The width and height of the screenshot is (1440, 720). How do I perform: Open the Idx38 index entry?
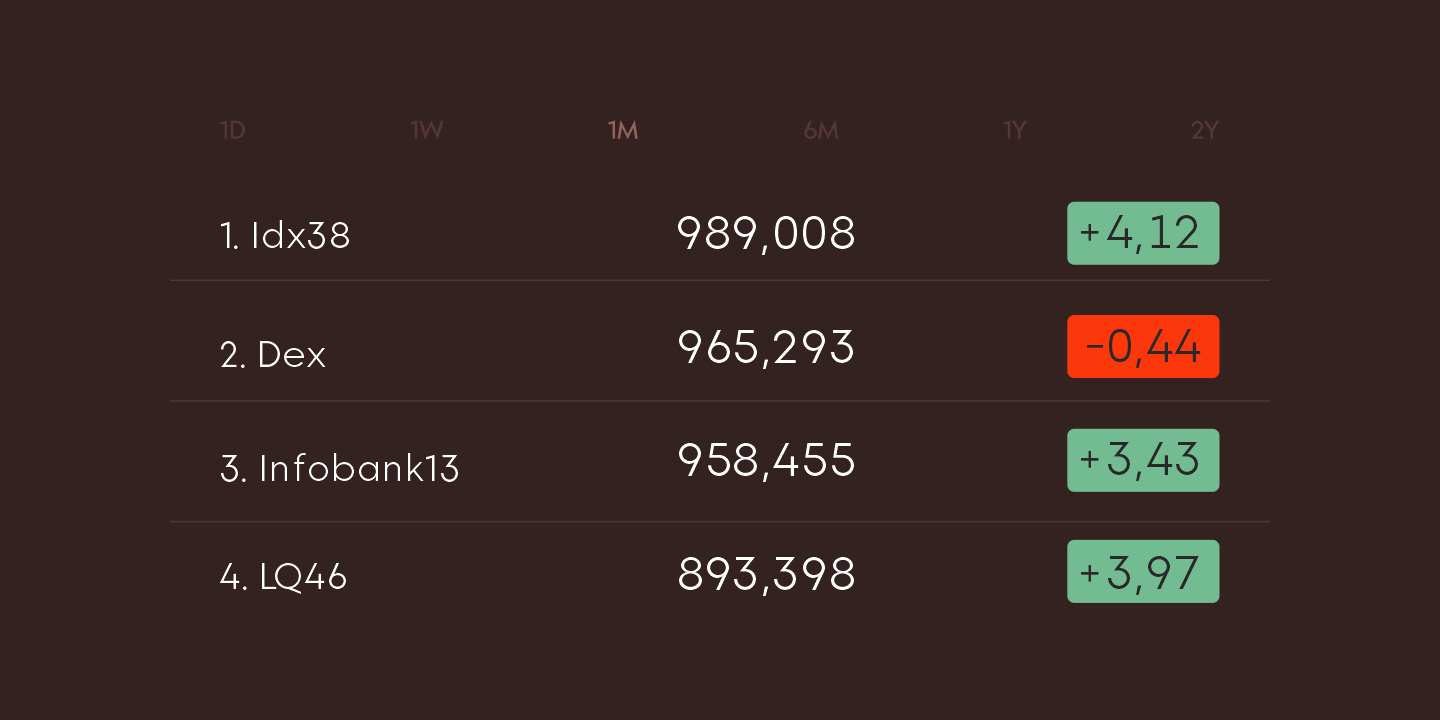click(285, 236)
